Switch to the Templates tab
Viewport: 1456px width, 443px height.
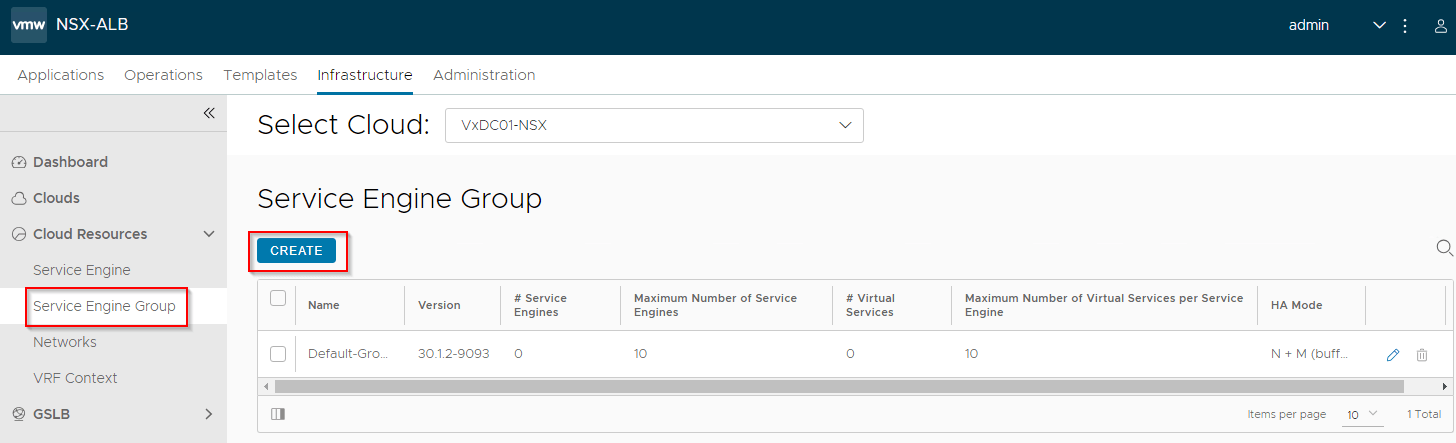point(260,75)
